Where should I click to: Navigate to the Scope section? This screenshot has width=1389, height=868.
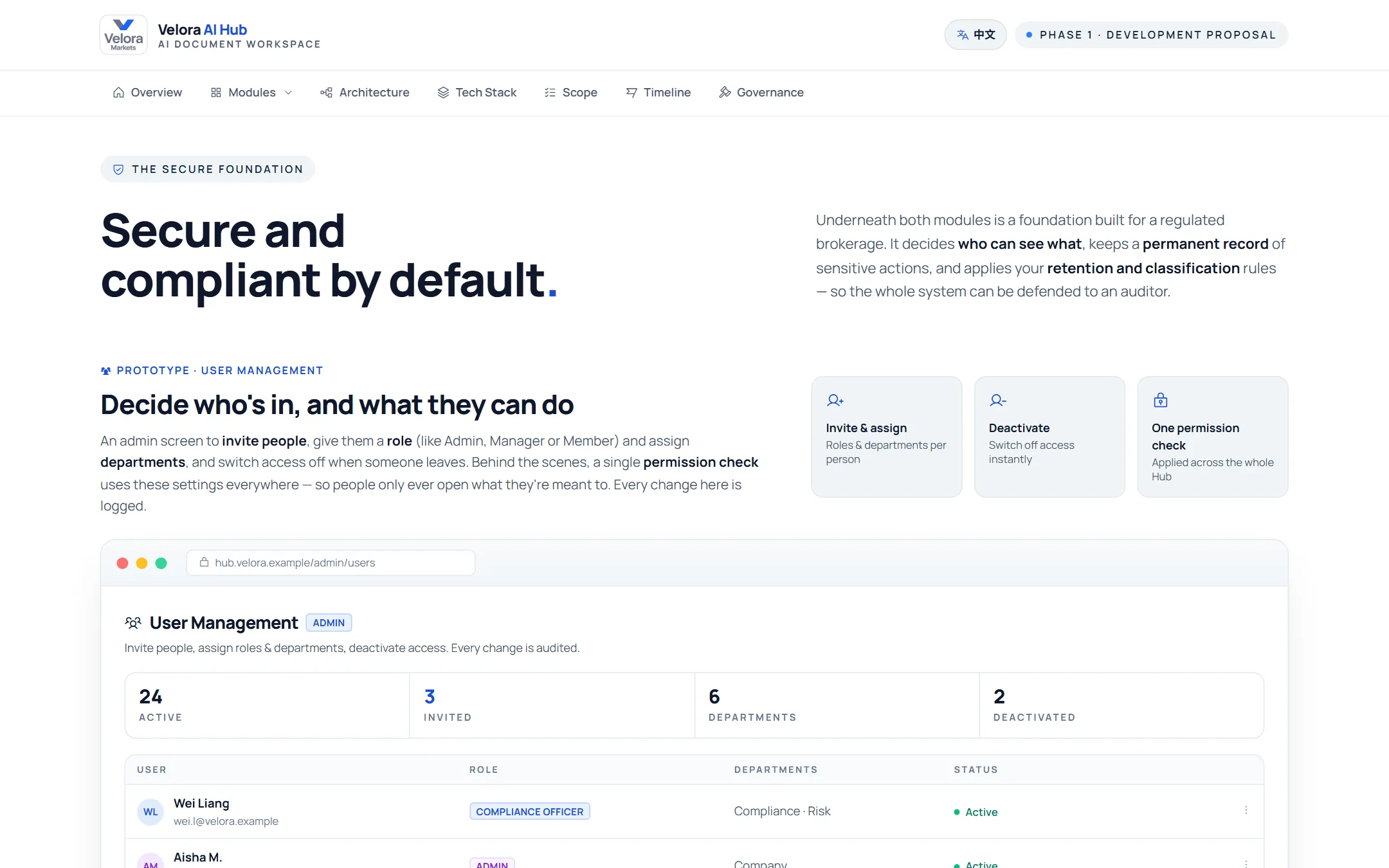(570, 93)
